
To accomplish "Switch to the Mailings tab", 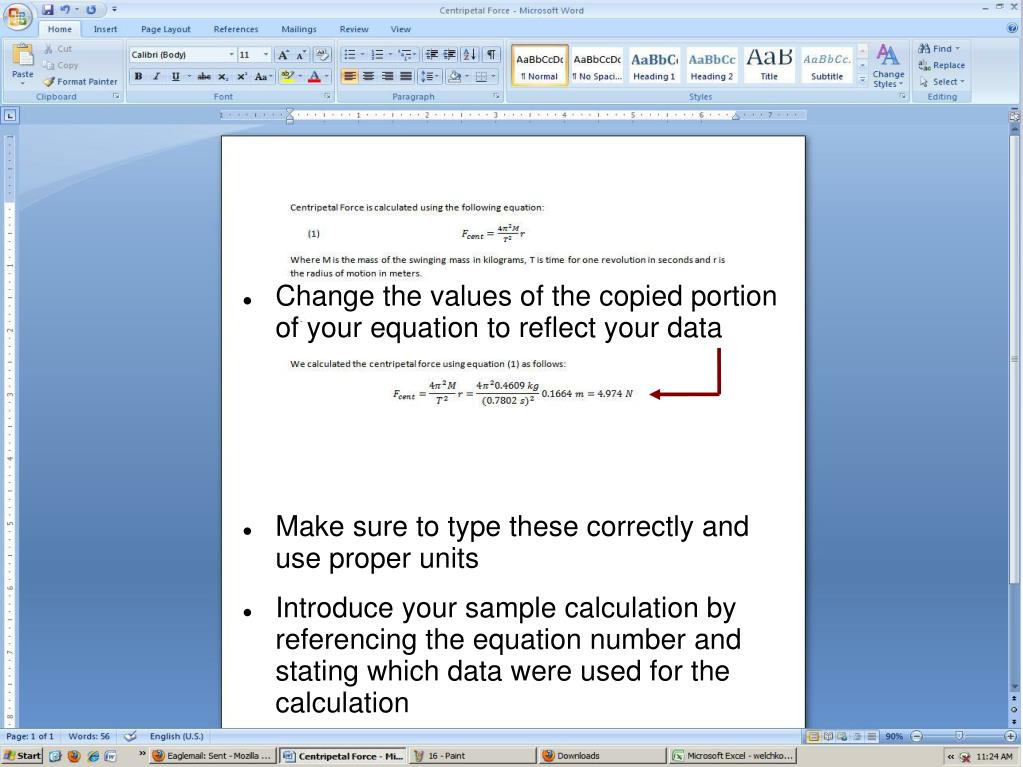I will pyautogui.click(x=299, y=29).
